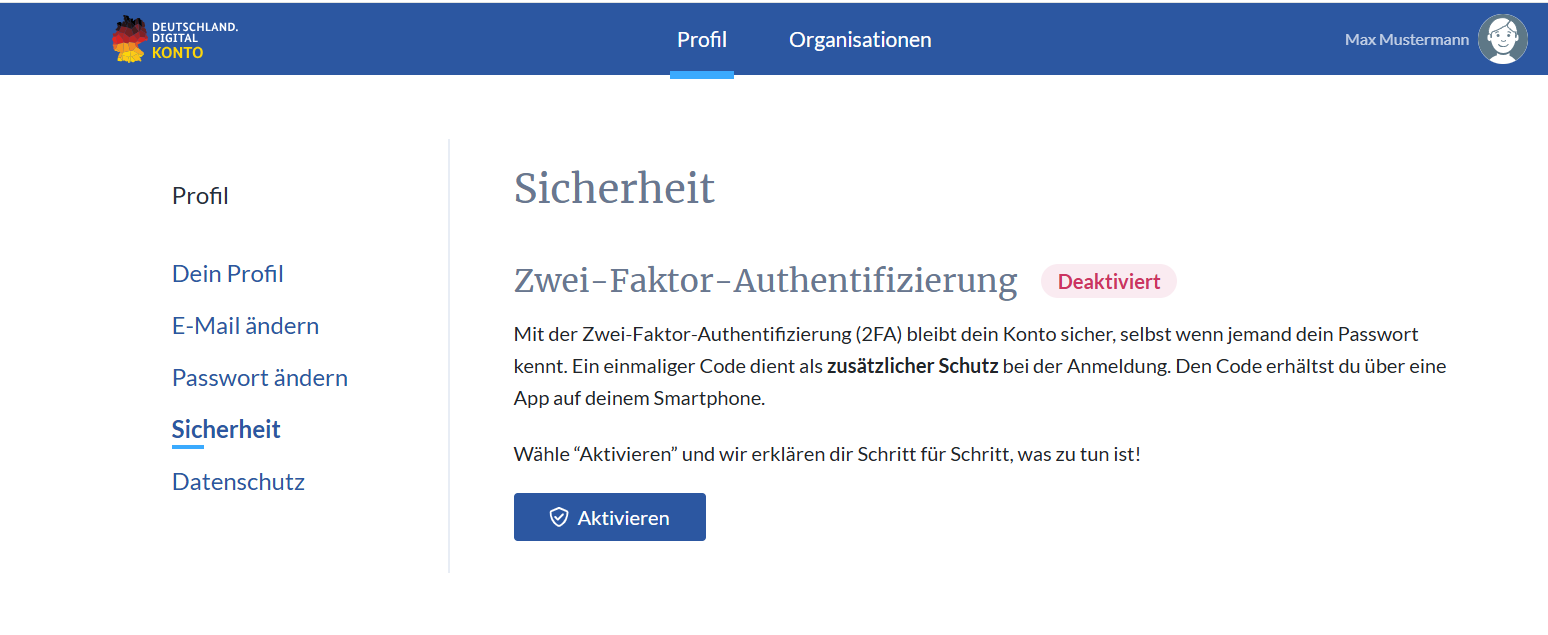Click the Deutschland.Digital Konto logo text
The width and height of the screenshot is (1548, 635).
pos(195,40)
